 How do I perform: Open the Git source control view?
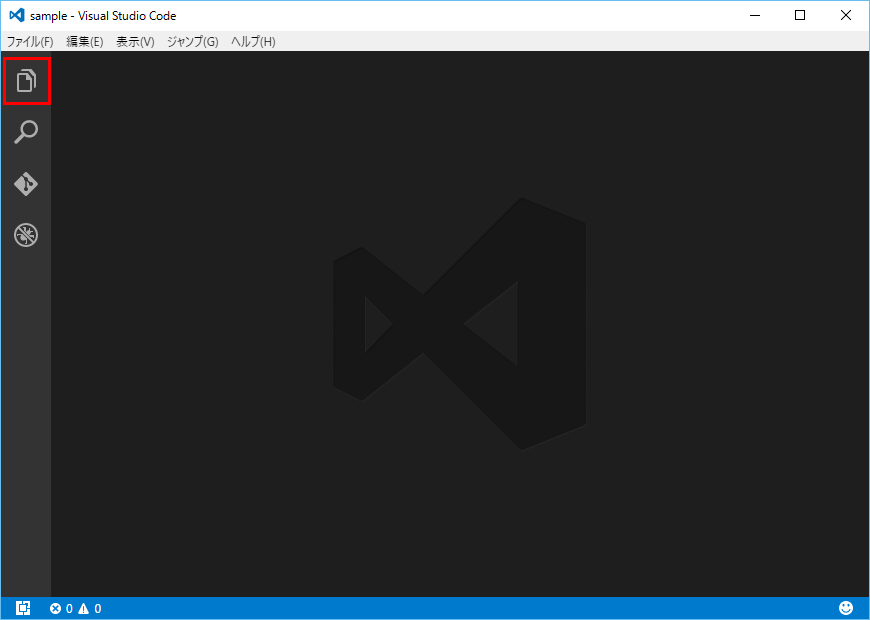click(26, 184)
